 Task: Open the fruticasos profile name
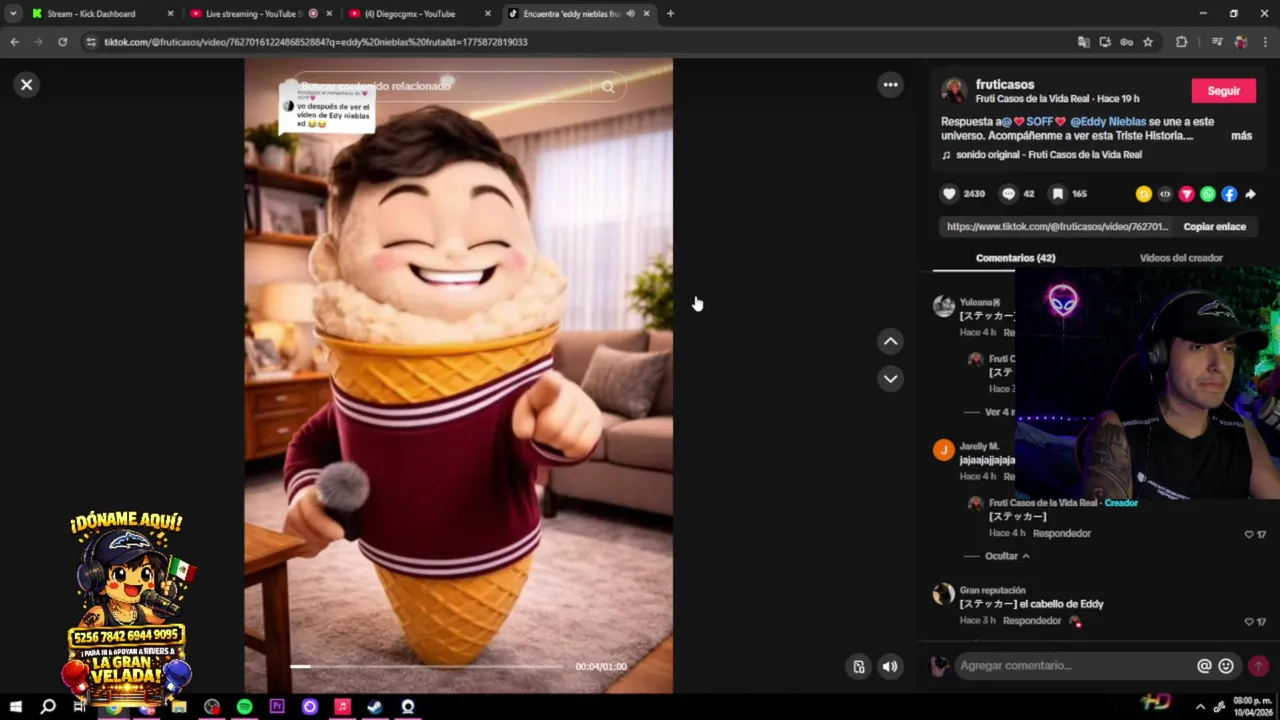[1005, 85]
